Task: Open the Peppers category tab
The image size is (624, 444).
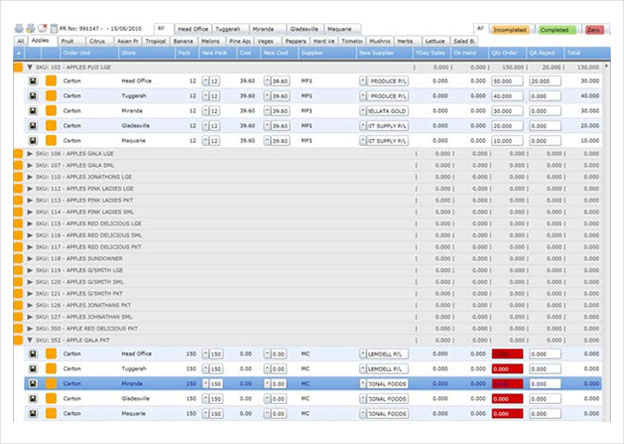Action: click(x=296, y=41)
